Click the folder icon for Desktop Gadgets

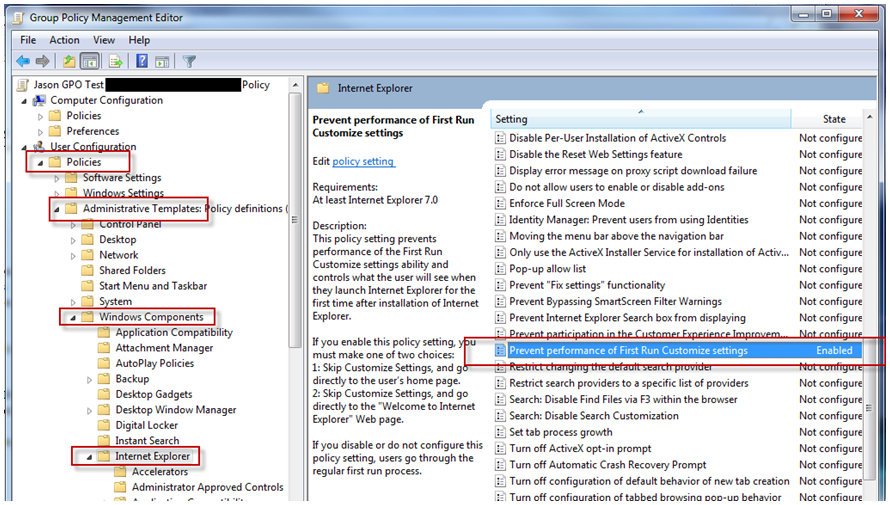104,394
